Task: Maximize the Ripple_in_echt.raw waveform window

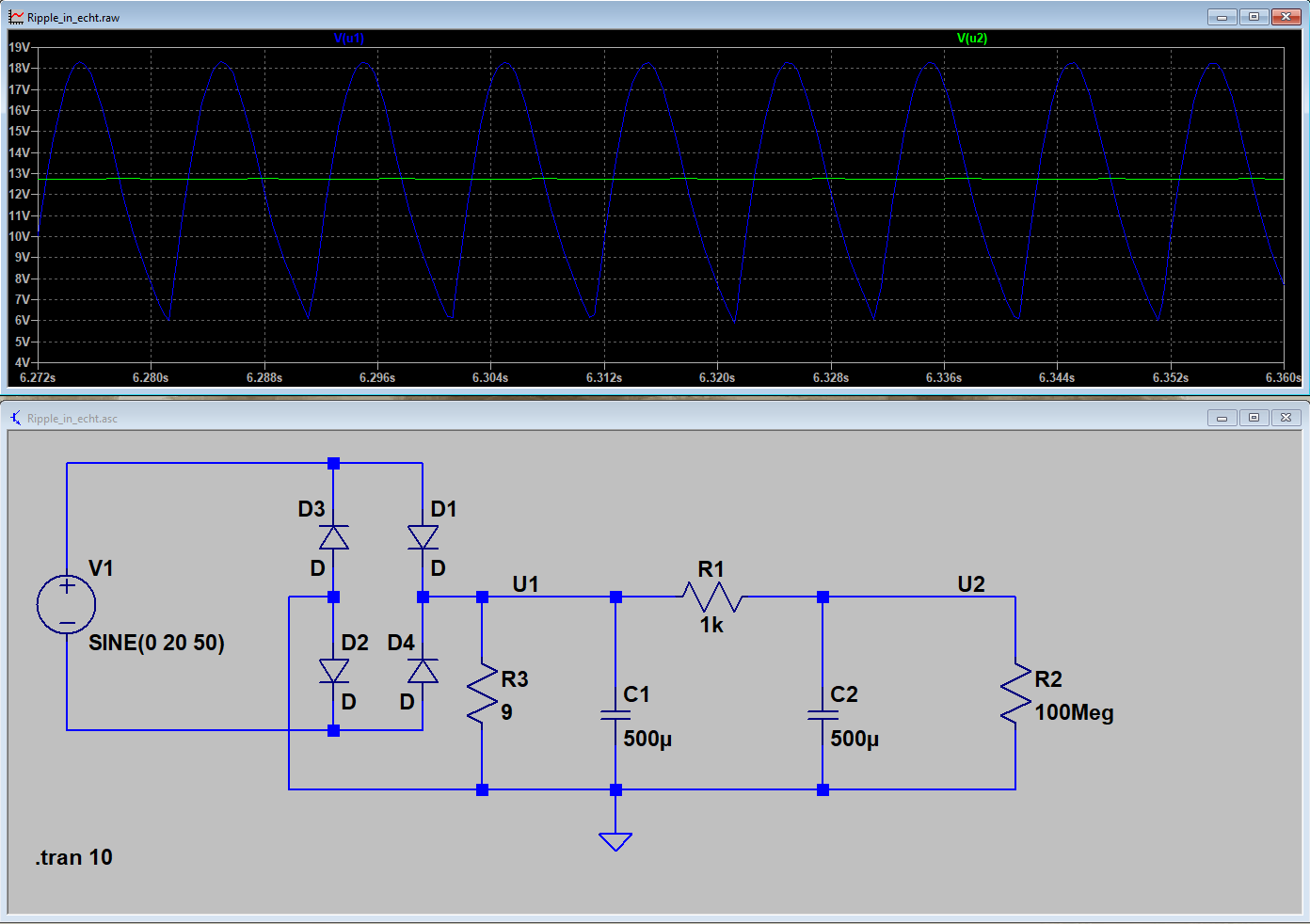Action: click(1254, 17)
